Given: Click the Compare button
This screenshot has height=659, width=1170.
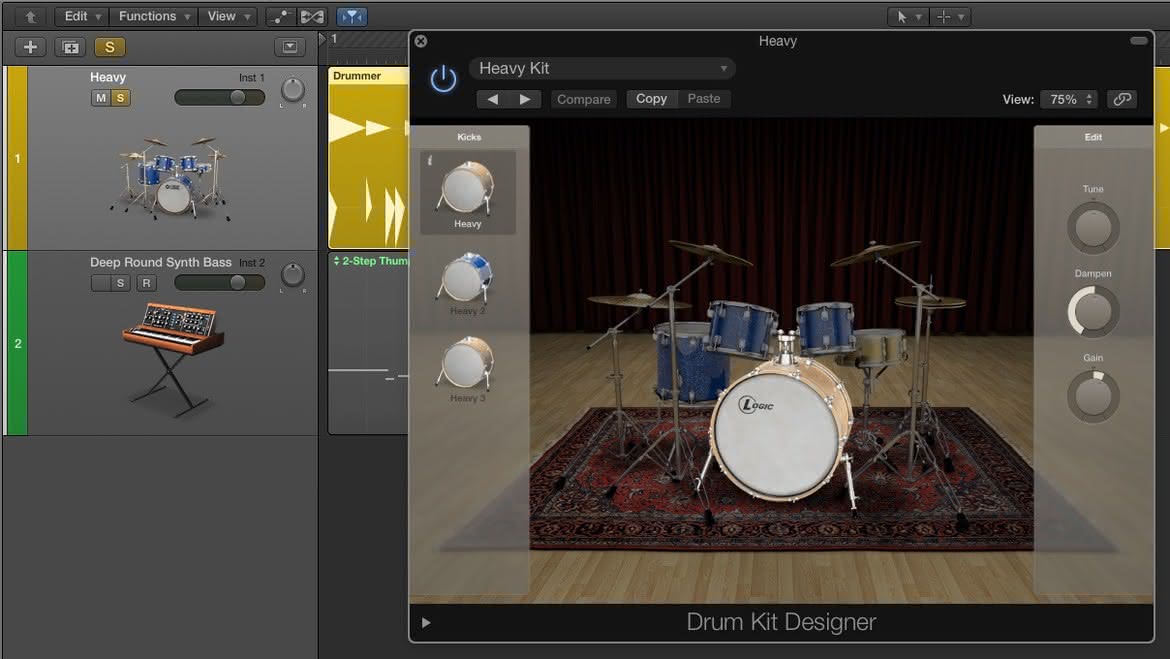Looking at the screenshot, I should tap(584, 99).
